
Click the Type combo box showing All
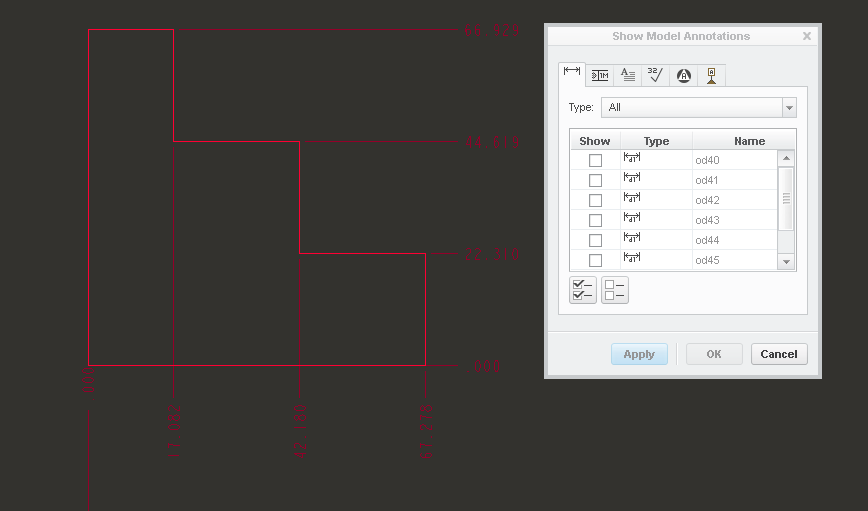coord(699,107)
